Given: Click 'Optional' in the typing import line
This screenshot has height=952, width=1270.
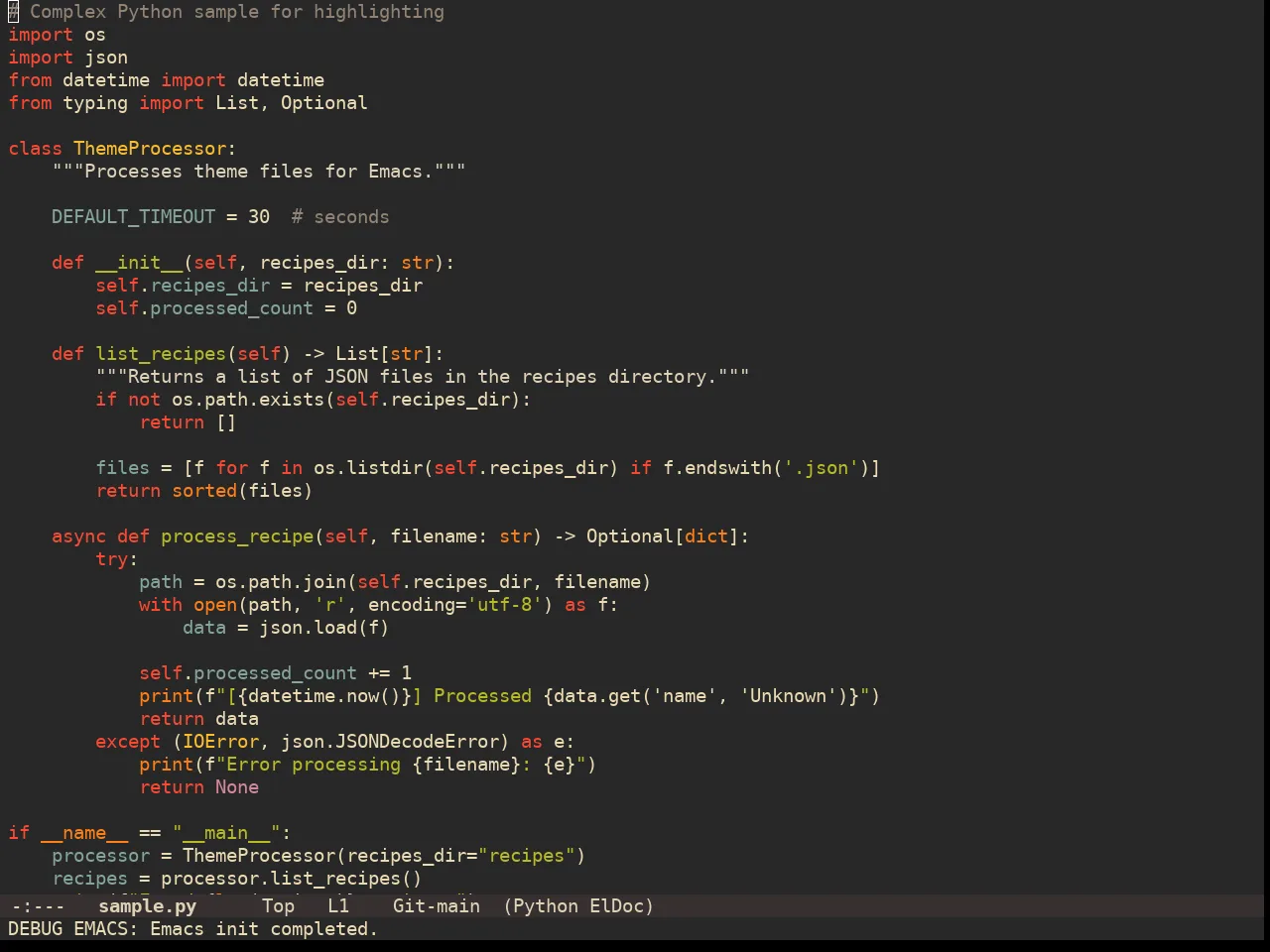Looking at the screenshot, I should click(323, 102).
